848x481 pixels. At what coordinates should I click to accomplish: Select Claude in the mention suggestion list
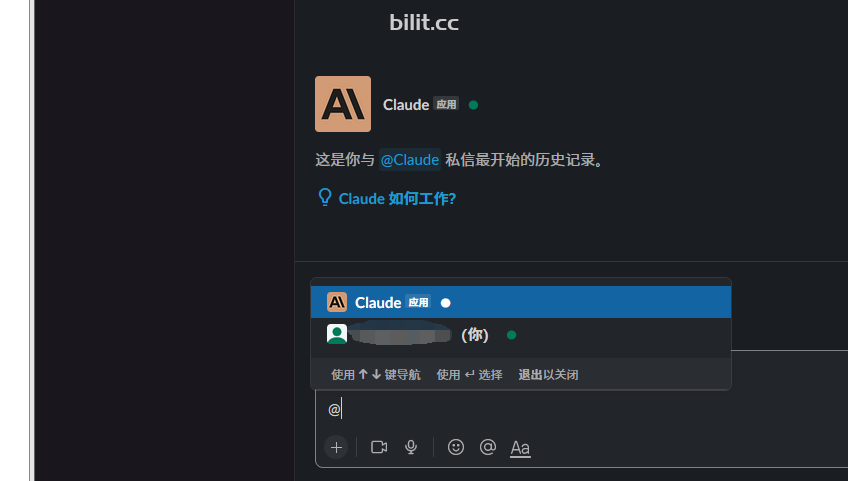pyautogui.click(x=521, y=302)
